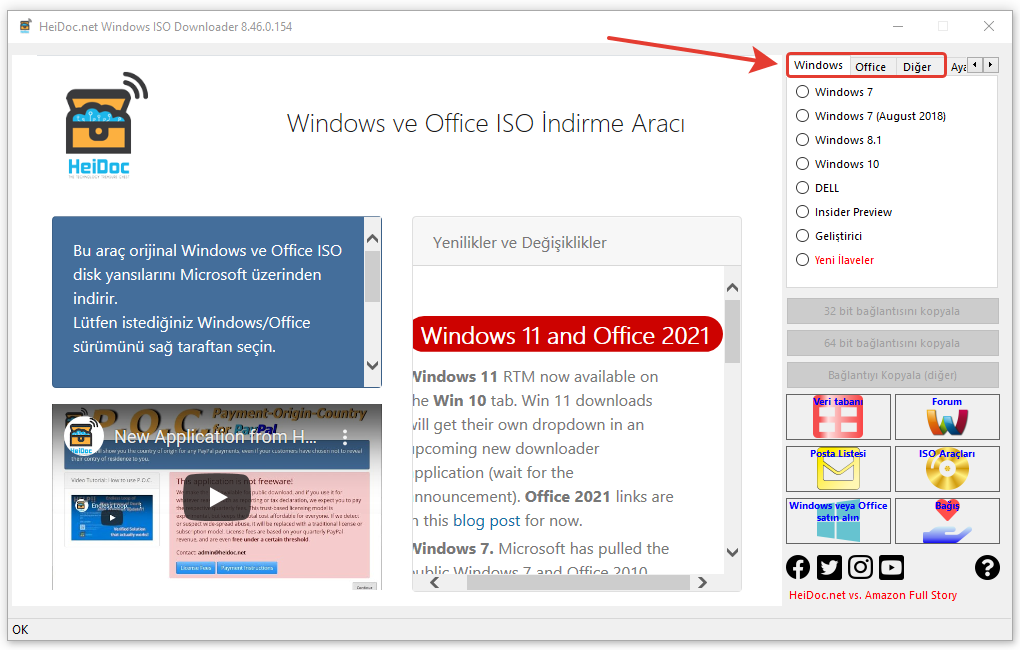Select the Windows 8.1 radio option
The width and height of the screenshot is (1020, 650).
coord(802,140)
